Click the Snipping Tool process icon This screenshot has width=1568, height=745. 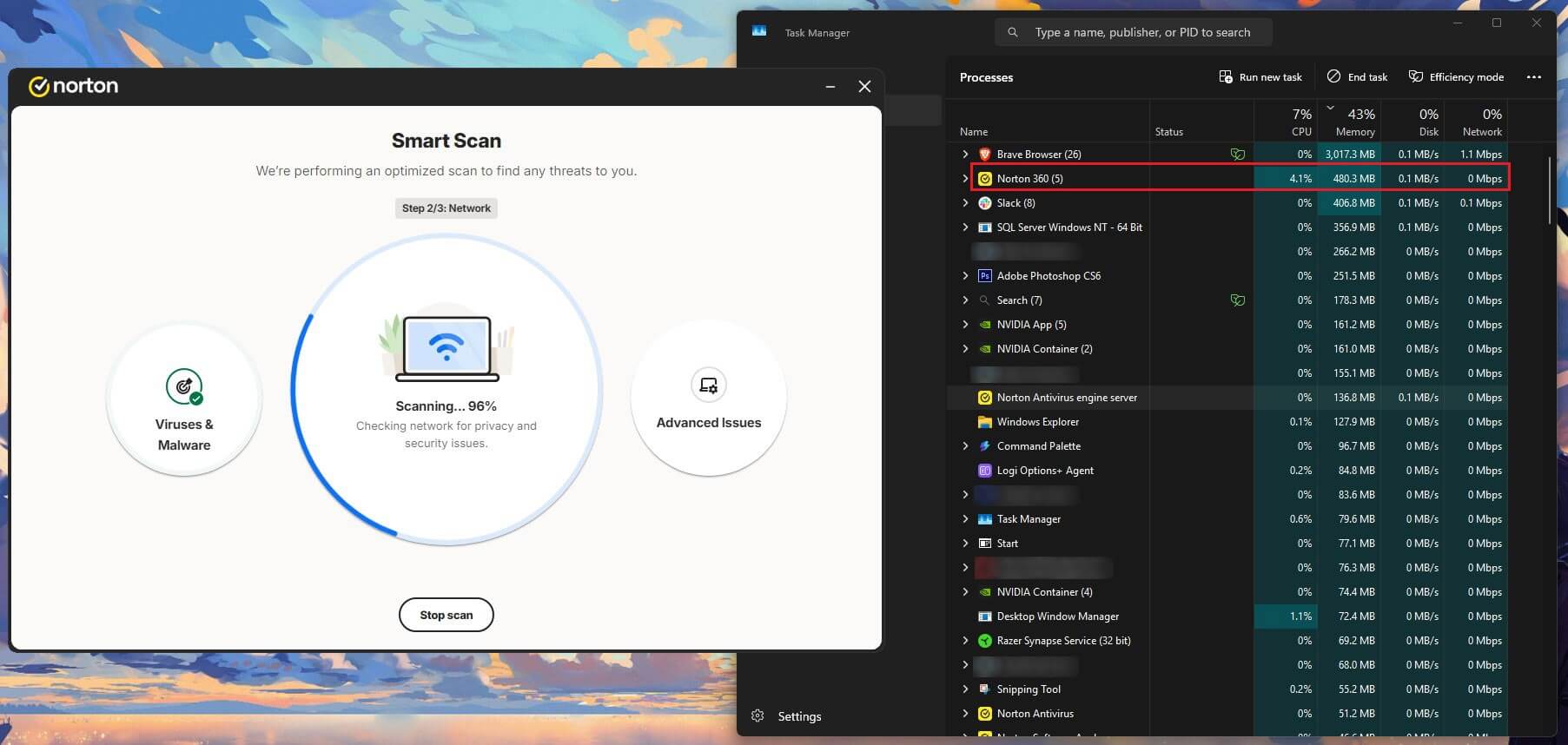985,689
